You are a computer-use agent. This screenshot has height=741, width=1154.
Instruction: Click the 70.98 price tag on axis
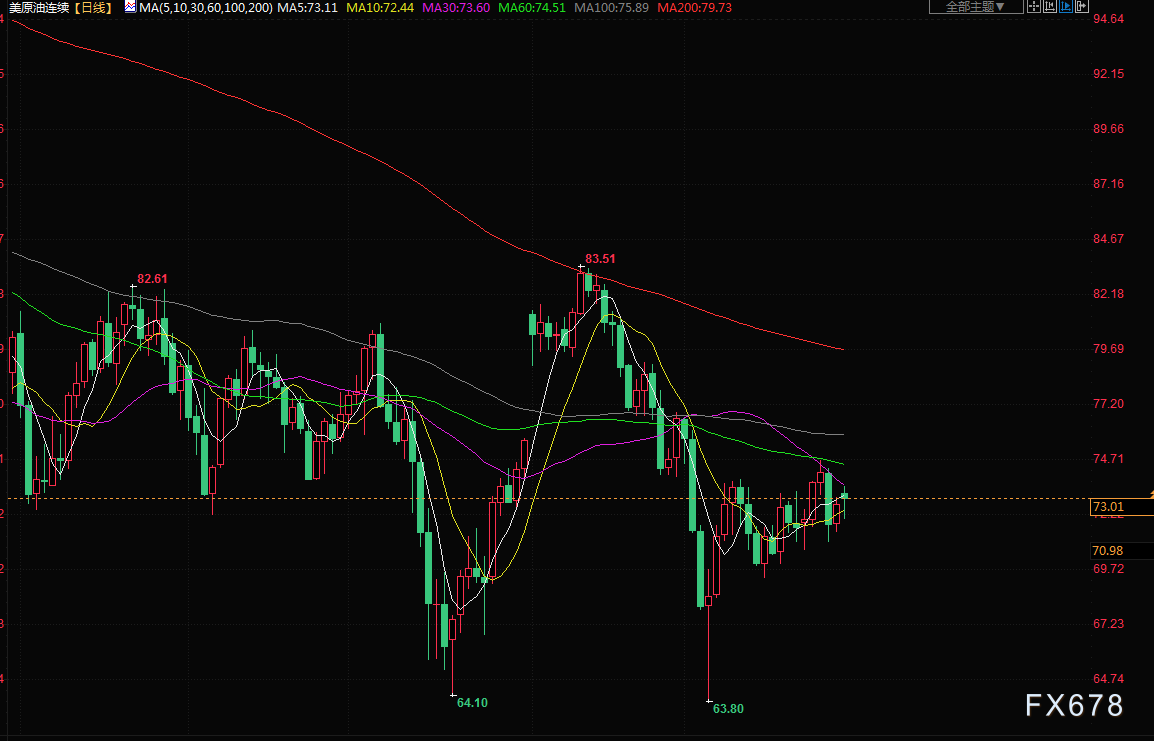click(x=1108, y=550)
